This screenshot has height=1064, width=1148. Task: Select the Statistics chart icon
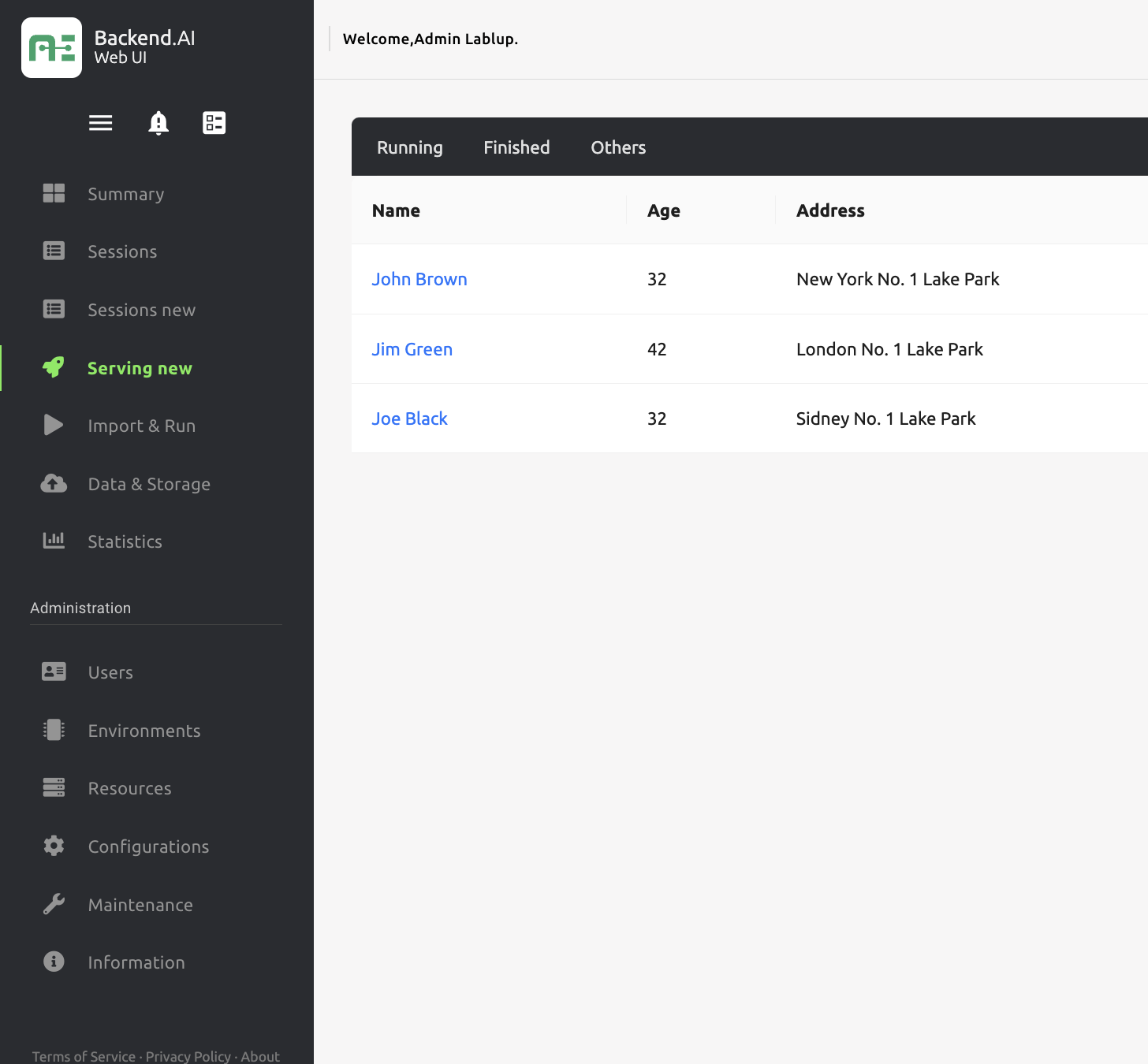pos(53,541)
